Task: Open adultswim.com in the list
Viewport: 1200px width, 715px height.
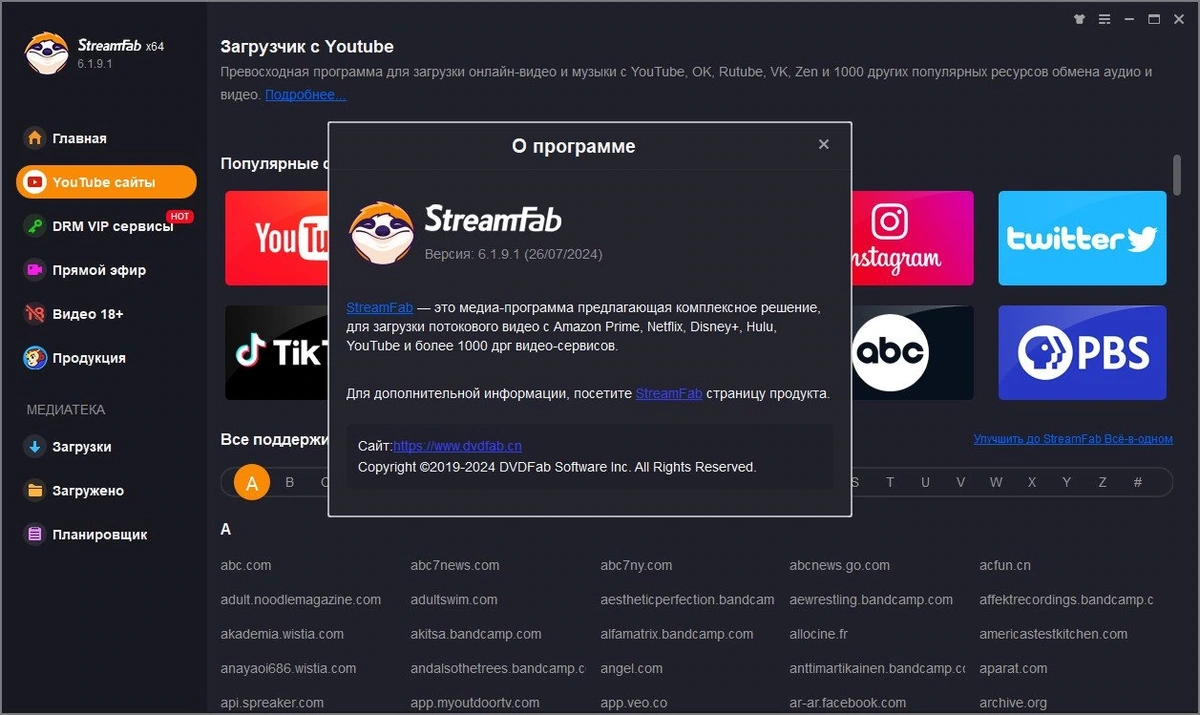Action: point(454,600)
